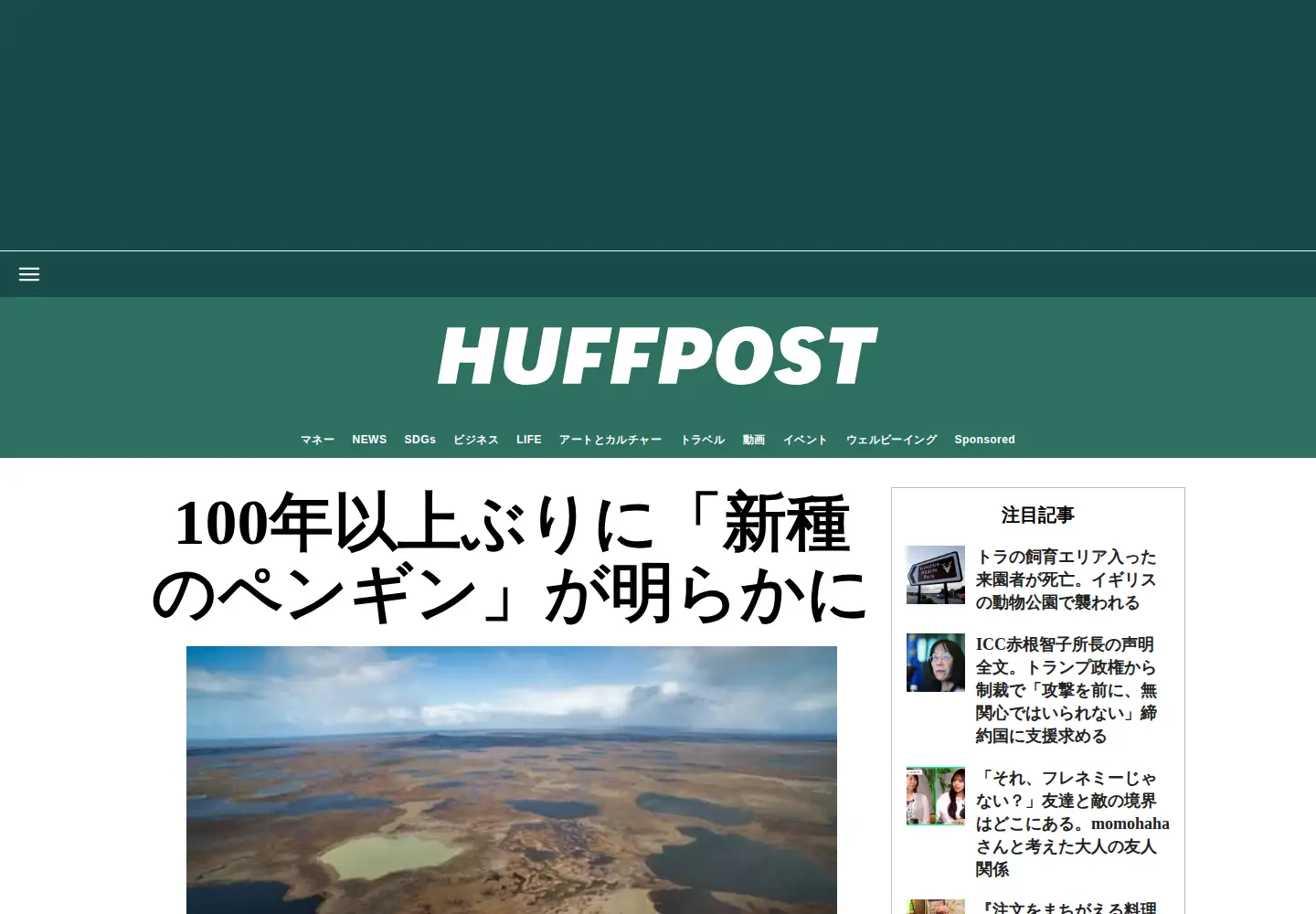This screenshot has height=914, width=1316.
Task: Open the tiger enclosure article thumbnail
Action: click(x=936, y=575)
